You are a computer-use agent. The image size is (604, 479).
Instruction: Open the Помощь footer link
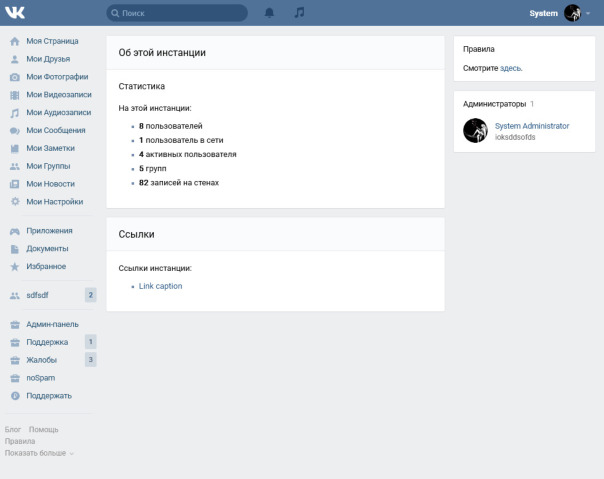(44, 429)
